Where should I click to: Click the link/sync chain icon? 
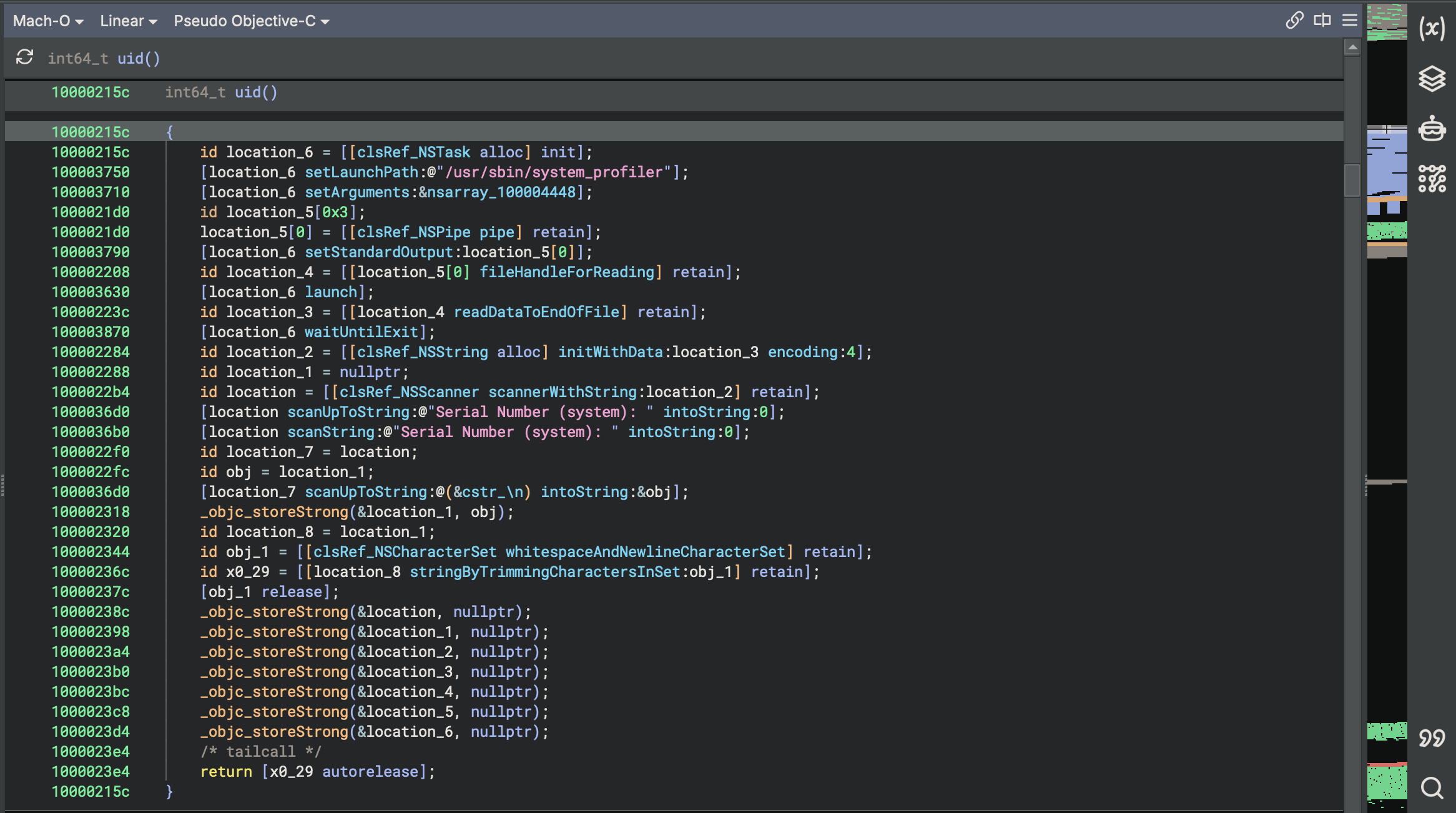point(1294,20)
